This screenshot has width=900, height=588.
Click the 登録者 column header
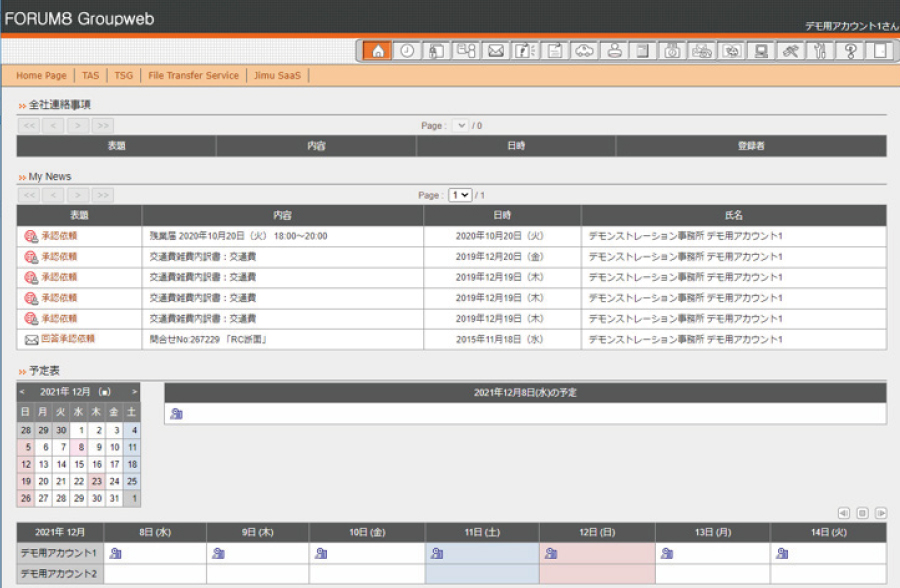(751, 146)
